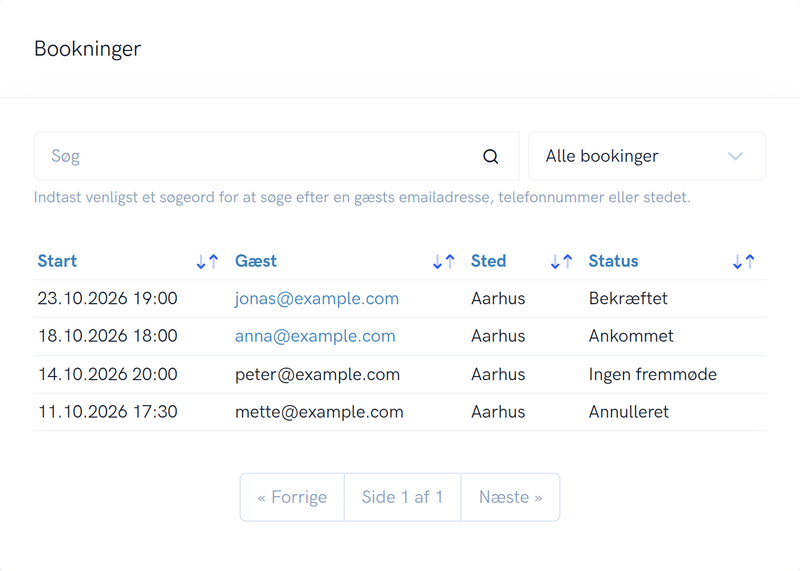Click the Start column header
The height and width of the screenshot is (571, 800).
[x=57, y=261]
